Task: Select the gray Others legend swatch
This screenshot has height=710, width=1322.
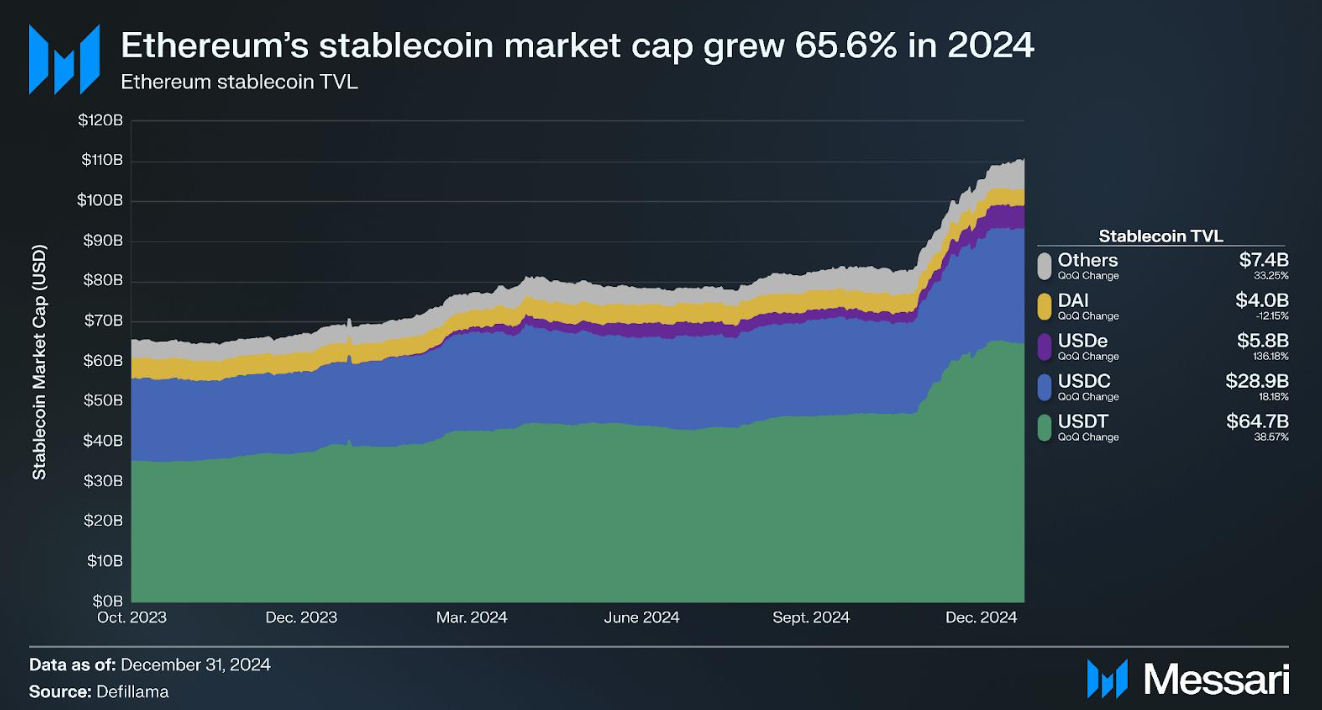Action: pos(1044,266)
